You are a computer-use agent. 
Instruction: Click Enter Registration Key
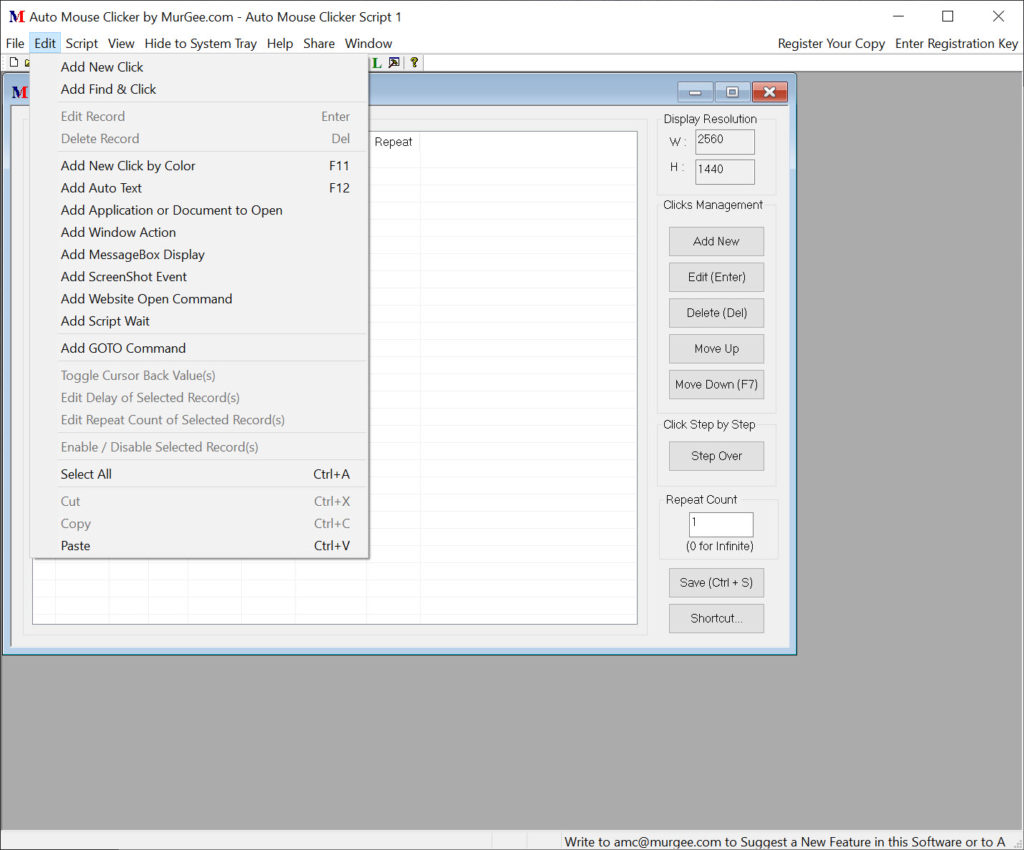pos(956,43)
